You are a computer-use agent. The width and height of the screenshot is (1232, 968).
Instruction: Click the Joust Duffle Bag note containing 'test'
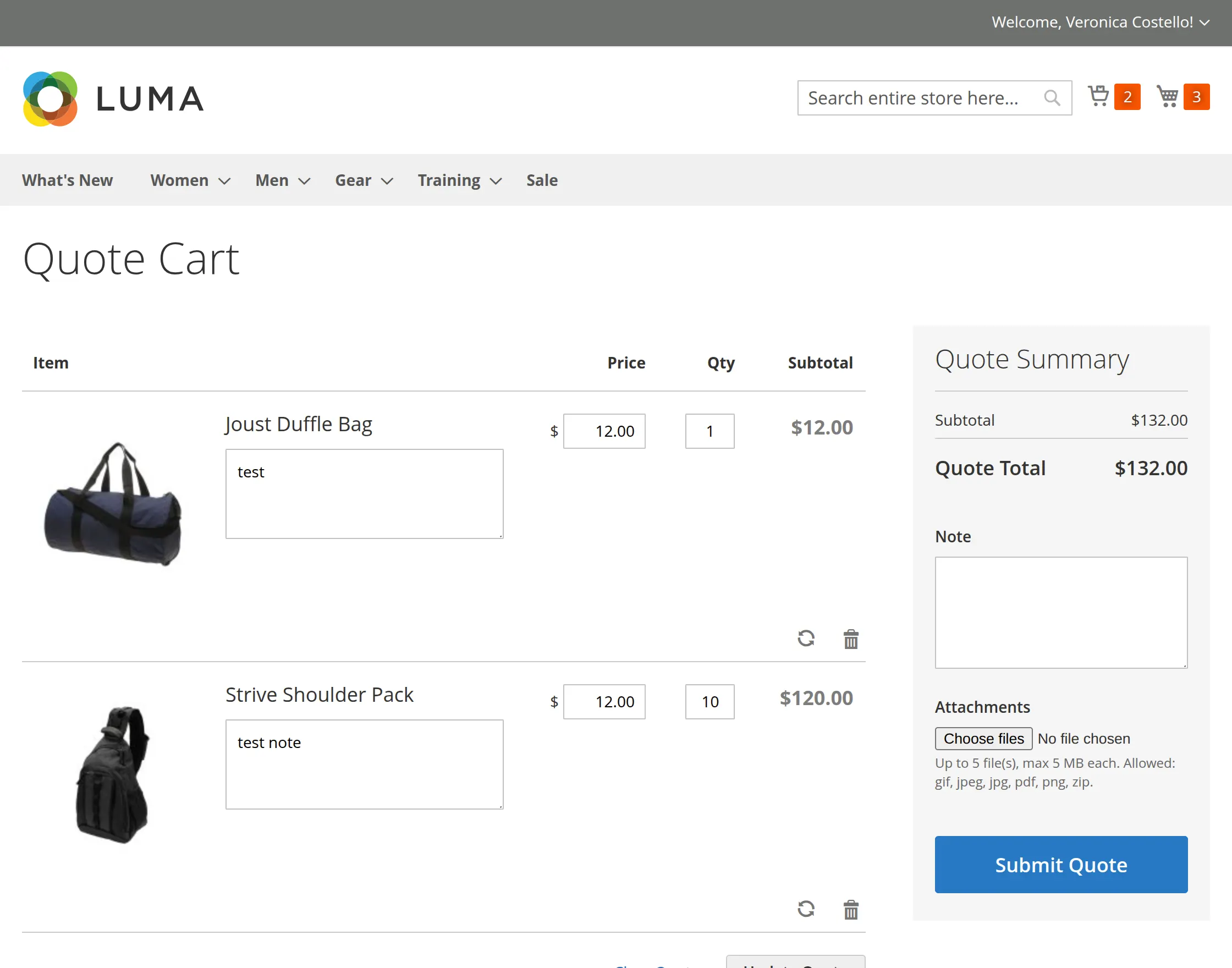coord(365,494)
